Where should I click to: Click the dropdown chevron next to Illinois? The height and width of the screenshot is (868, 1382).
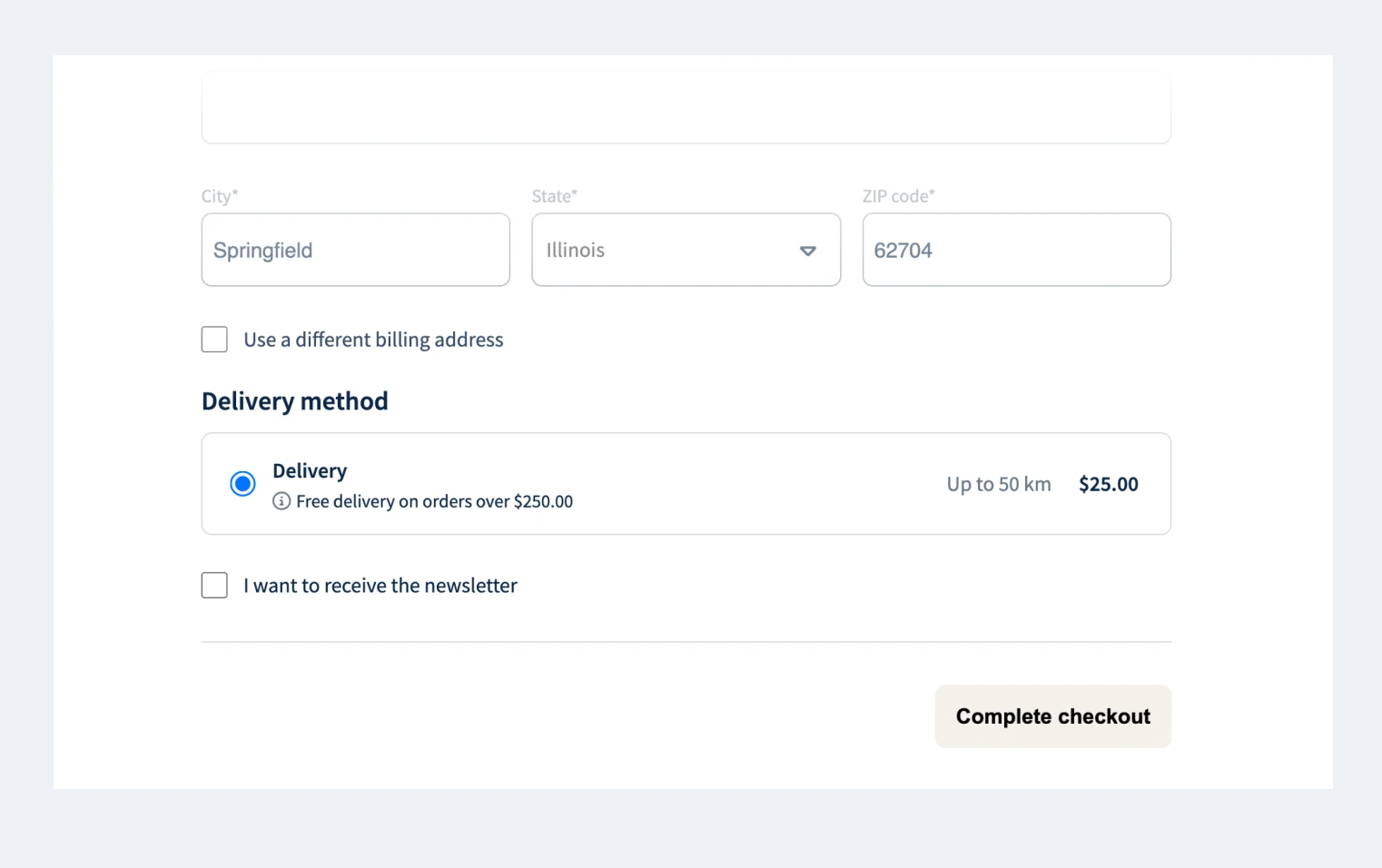807,250
